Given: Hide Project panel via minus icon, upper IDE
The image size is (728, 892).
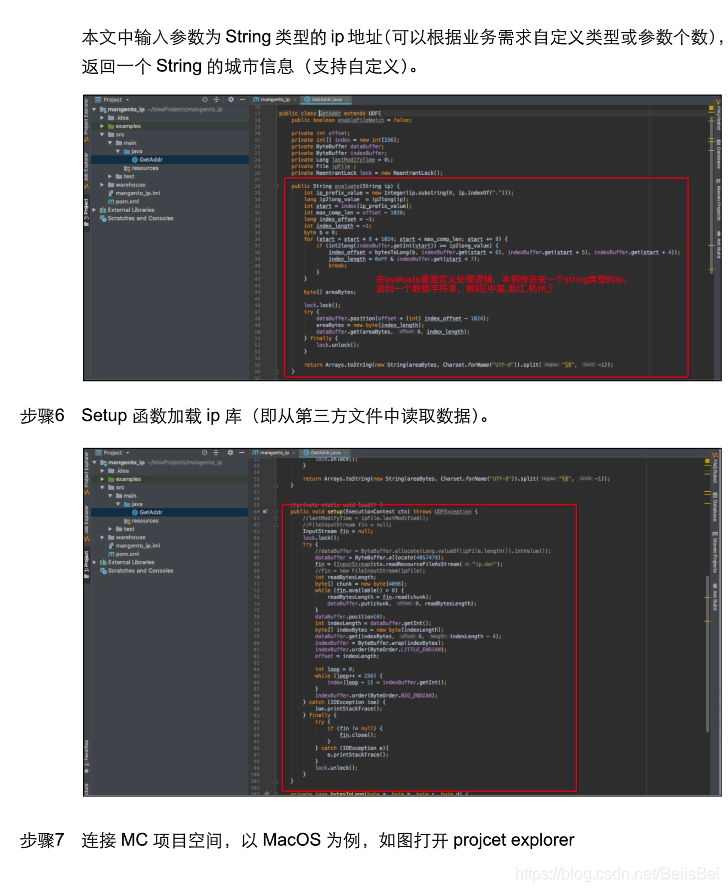Looking at the screenshot, I should 242,100.
